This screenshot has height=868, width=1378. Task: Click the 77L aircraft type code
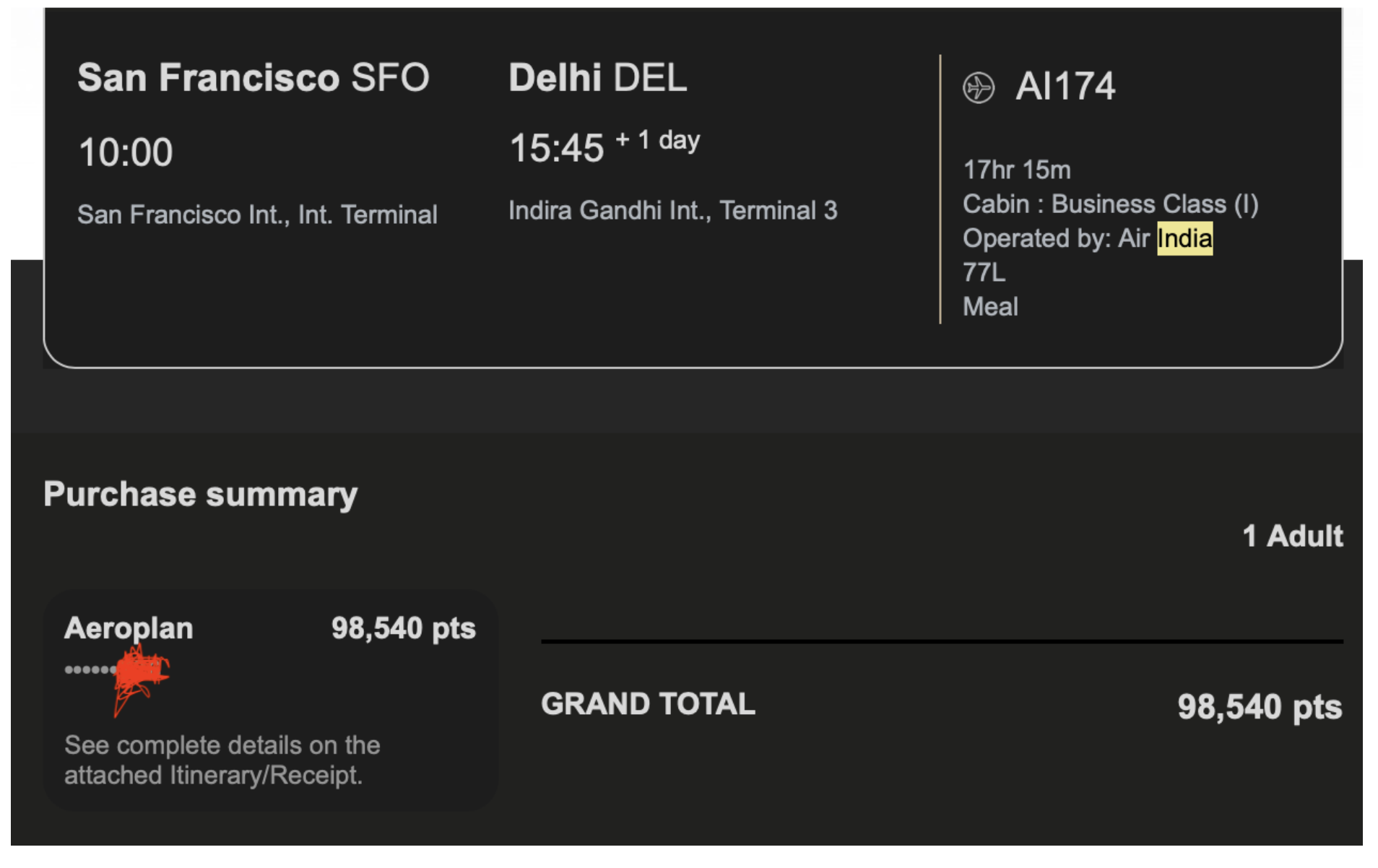984,272
